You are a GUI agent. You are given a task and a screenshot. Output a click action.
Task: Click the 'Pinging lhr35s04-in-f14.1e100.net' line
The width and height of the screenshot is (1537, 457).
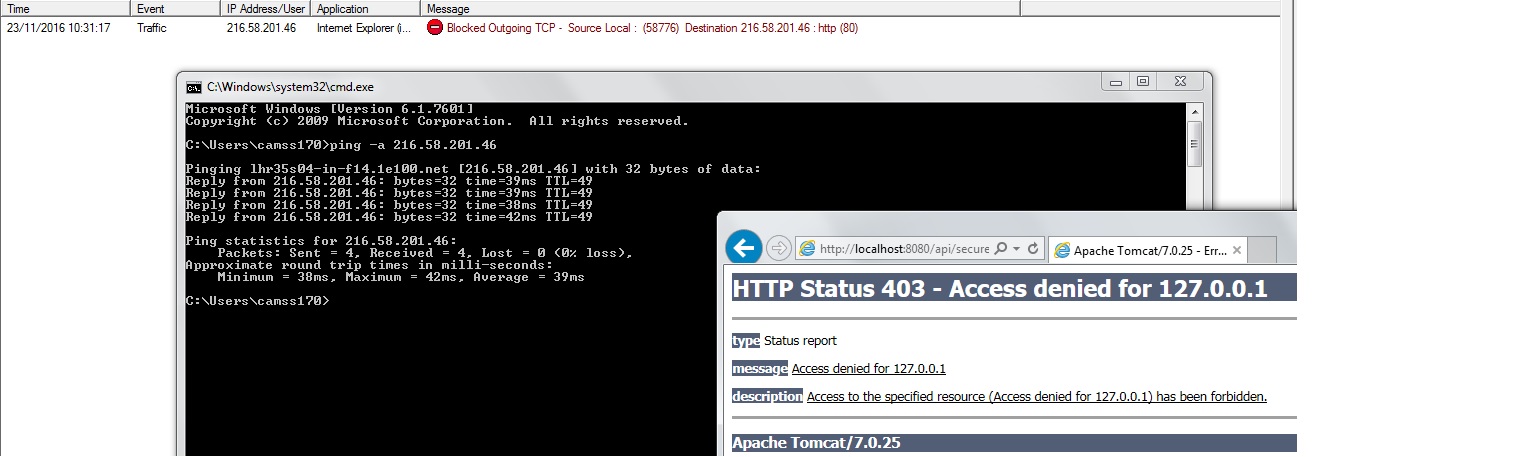(473, 169)
